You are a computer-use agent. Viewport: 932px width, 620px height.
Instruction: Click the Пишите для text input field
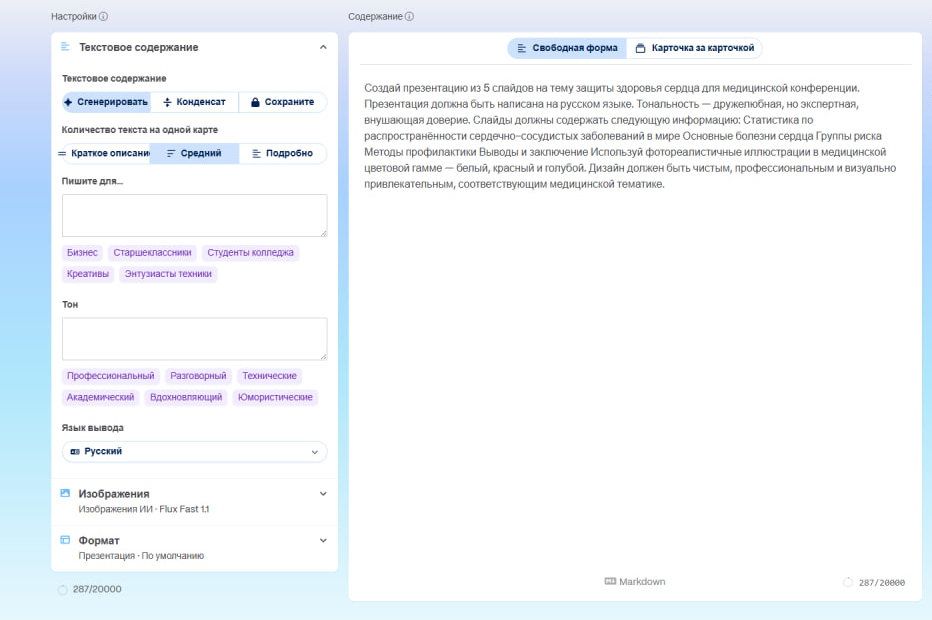point(194,215)
